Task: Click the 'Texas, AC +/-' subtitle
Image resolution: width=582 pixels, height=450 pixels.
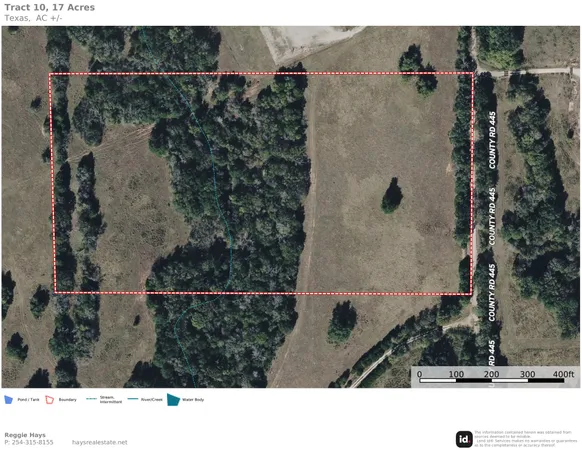Action: point(33,18)
